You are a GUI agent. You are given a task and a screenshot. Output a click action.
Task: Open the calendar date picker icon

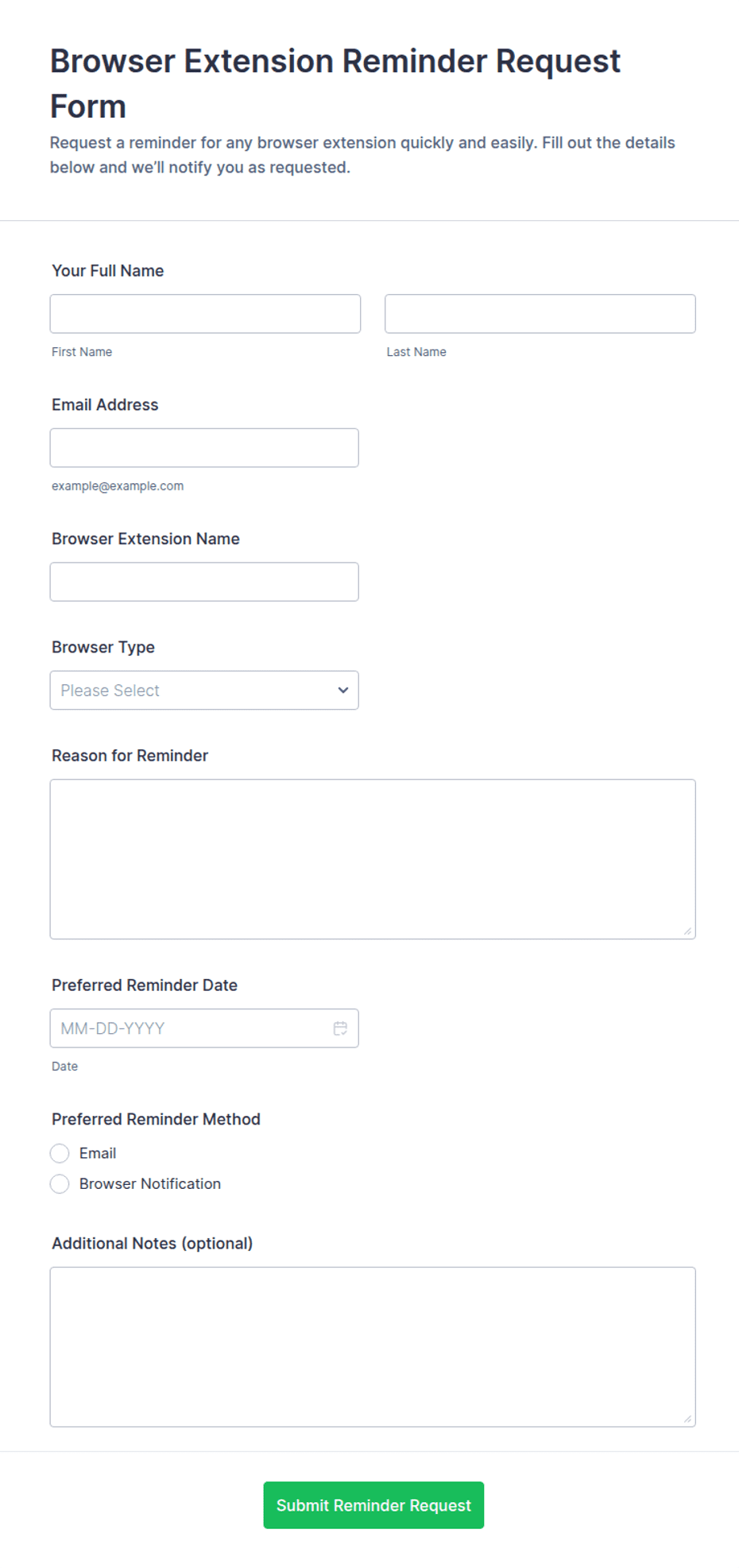click(x=340, y=1028)
